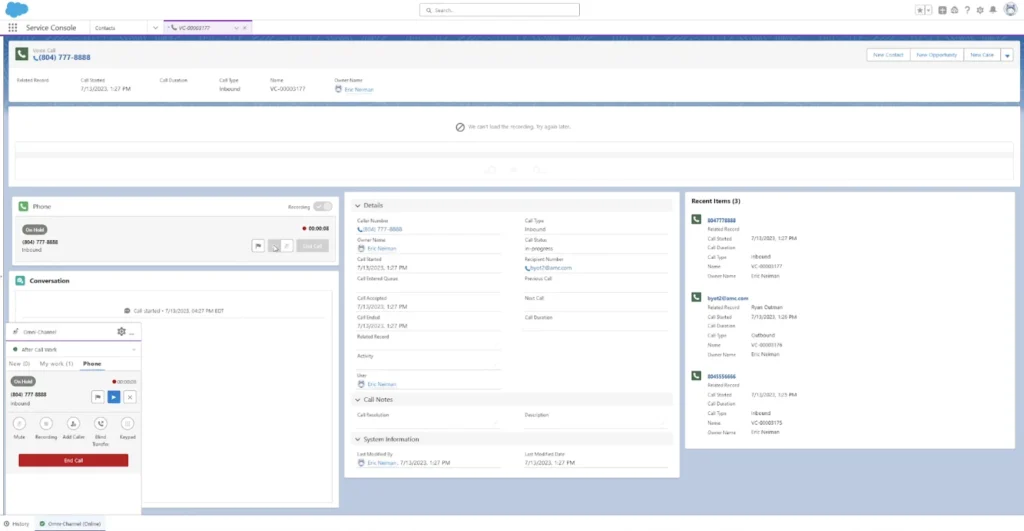Open Omni-Channel settings gear

[x=121, y=331]
